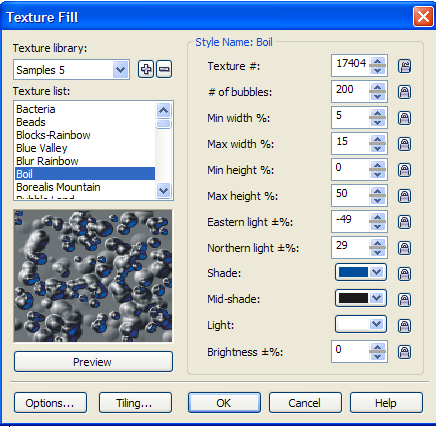Click the lock icon next to Shade
Image resolution: width=436 pixels, height=427 pixels.
coord(404,274)
